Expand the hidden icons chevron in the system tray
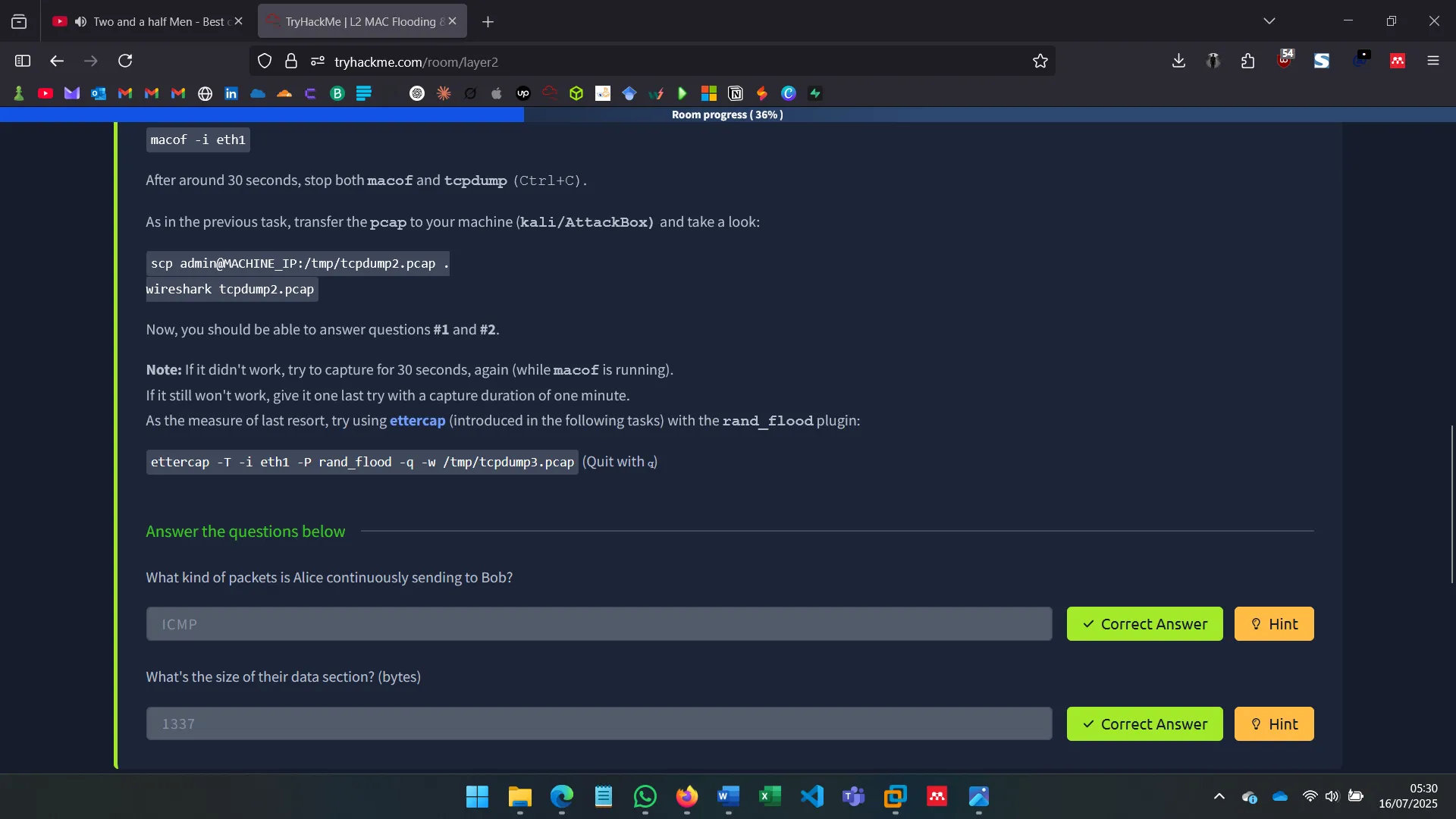 point(1219,796)
